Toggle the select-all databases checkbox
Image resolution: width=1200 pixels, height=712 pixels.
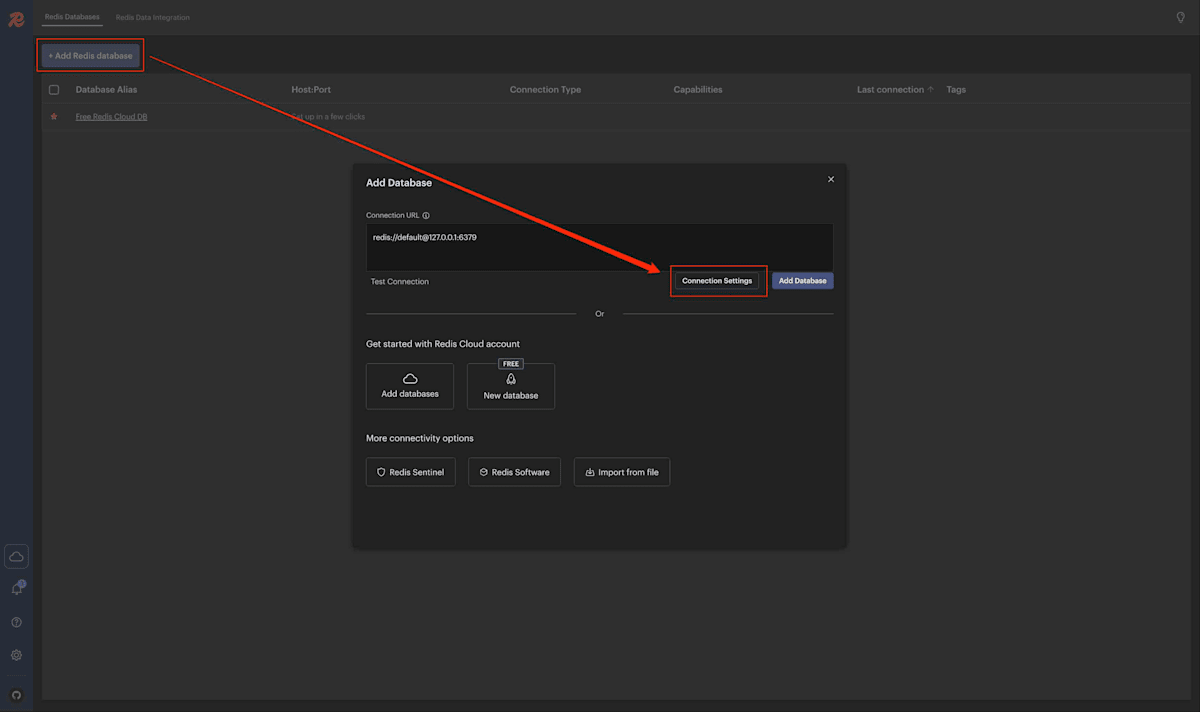click(54, 90)
